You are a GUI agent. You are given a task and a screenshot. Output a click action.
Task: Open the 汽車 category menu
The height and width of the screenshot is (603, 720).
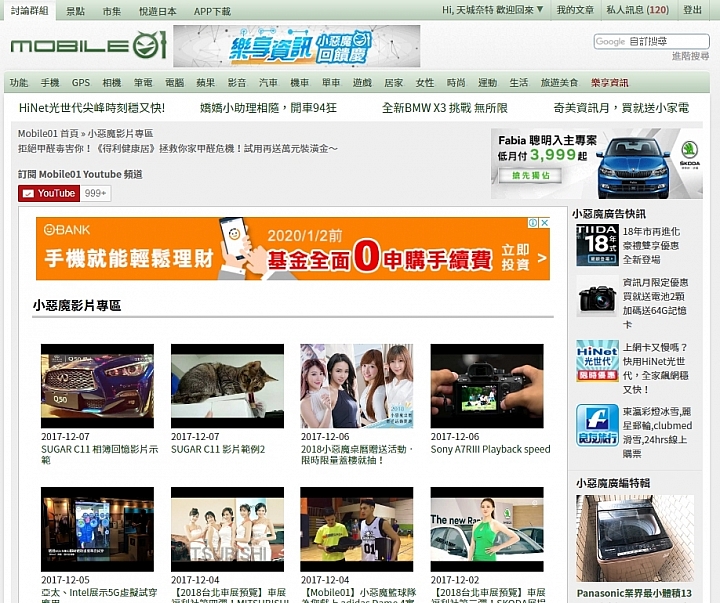point(268,83)
